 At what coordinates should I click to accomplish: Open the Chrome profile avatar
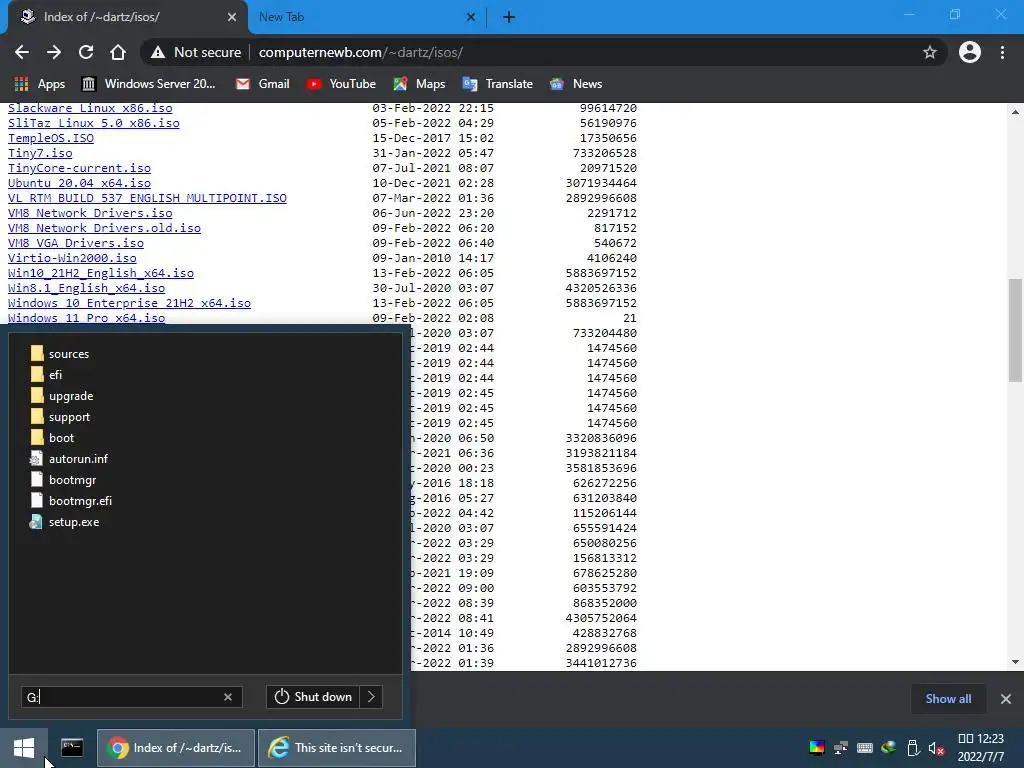pyautogui.click(x=970, y=52)
